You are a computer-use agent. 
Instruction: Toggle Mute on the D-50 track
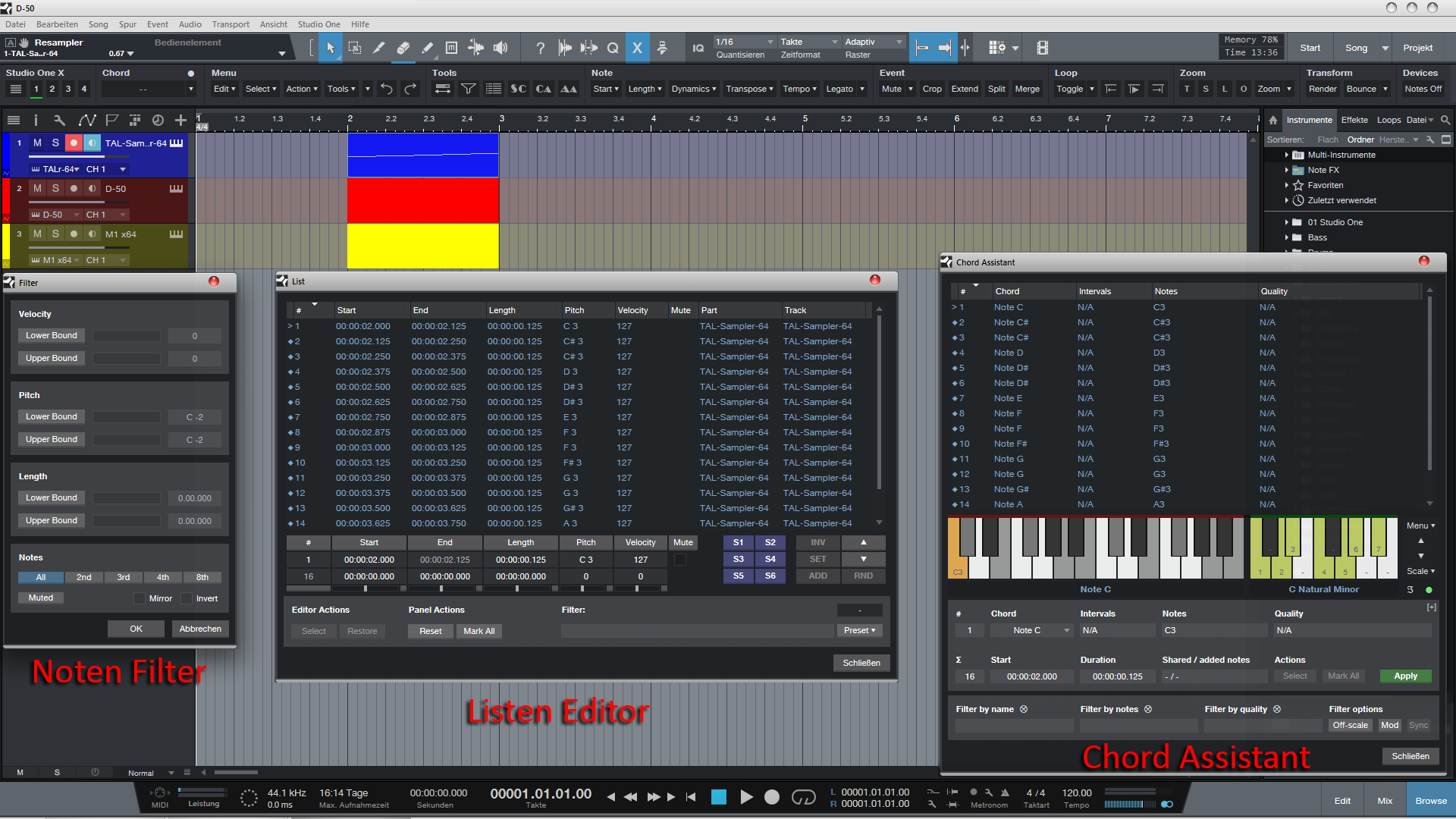tap(37, 188)
